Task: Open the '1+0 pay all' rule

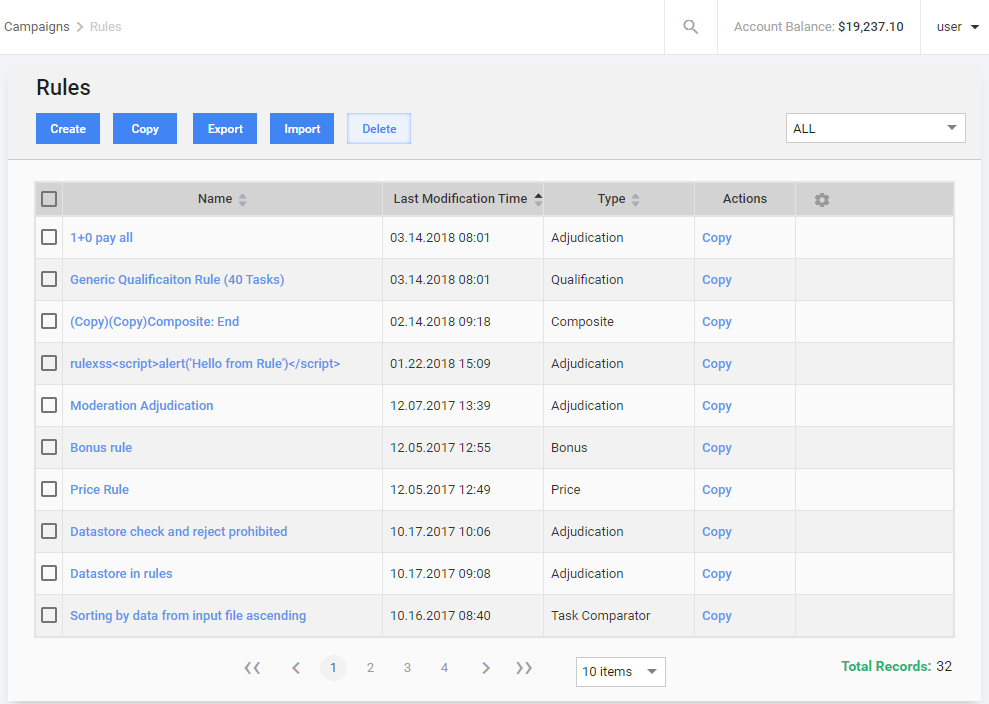Action: click(x=102, y=238)
